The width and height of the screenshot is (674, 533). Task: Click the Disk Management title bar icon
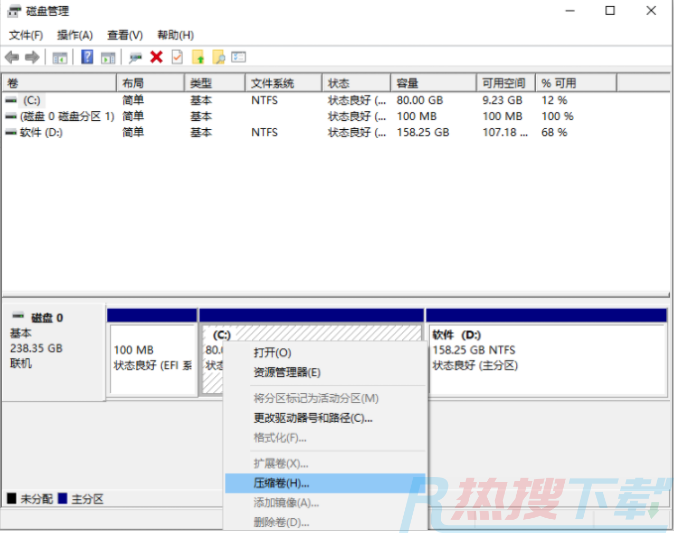[x=13, y=11]
